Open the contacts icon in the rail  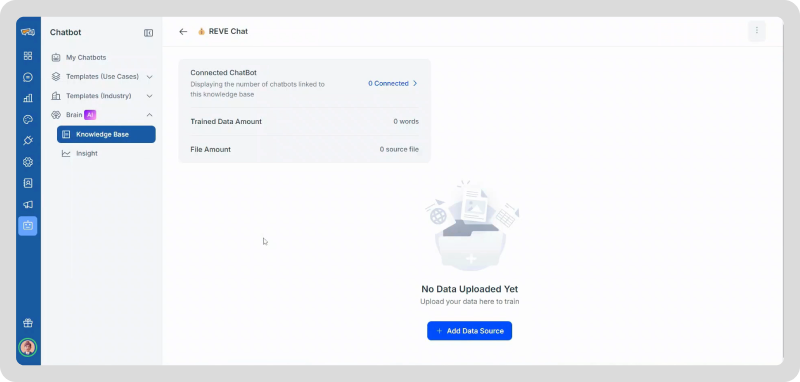28,183
